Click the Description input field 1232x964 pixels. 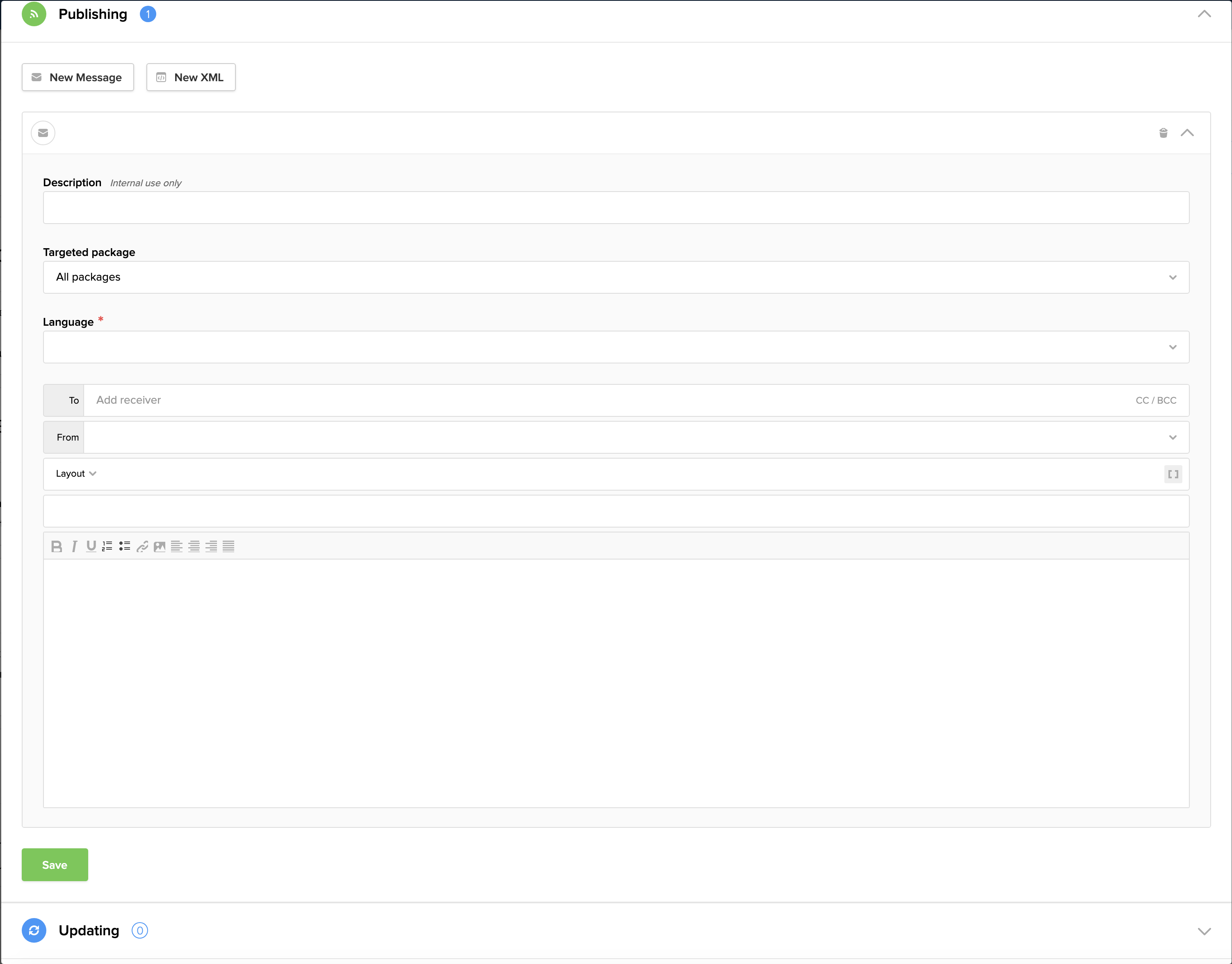click(616, 208)
